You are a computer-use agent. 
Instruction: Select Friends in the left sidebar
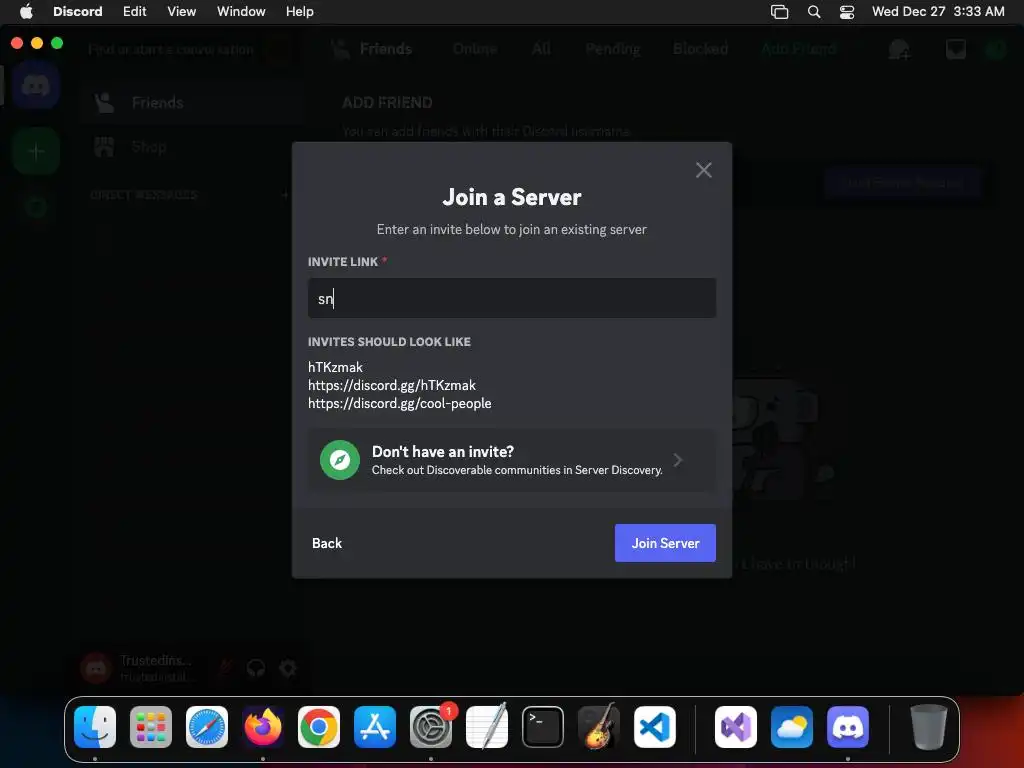click(193, 103)
